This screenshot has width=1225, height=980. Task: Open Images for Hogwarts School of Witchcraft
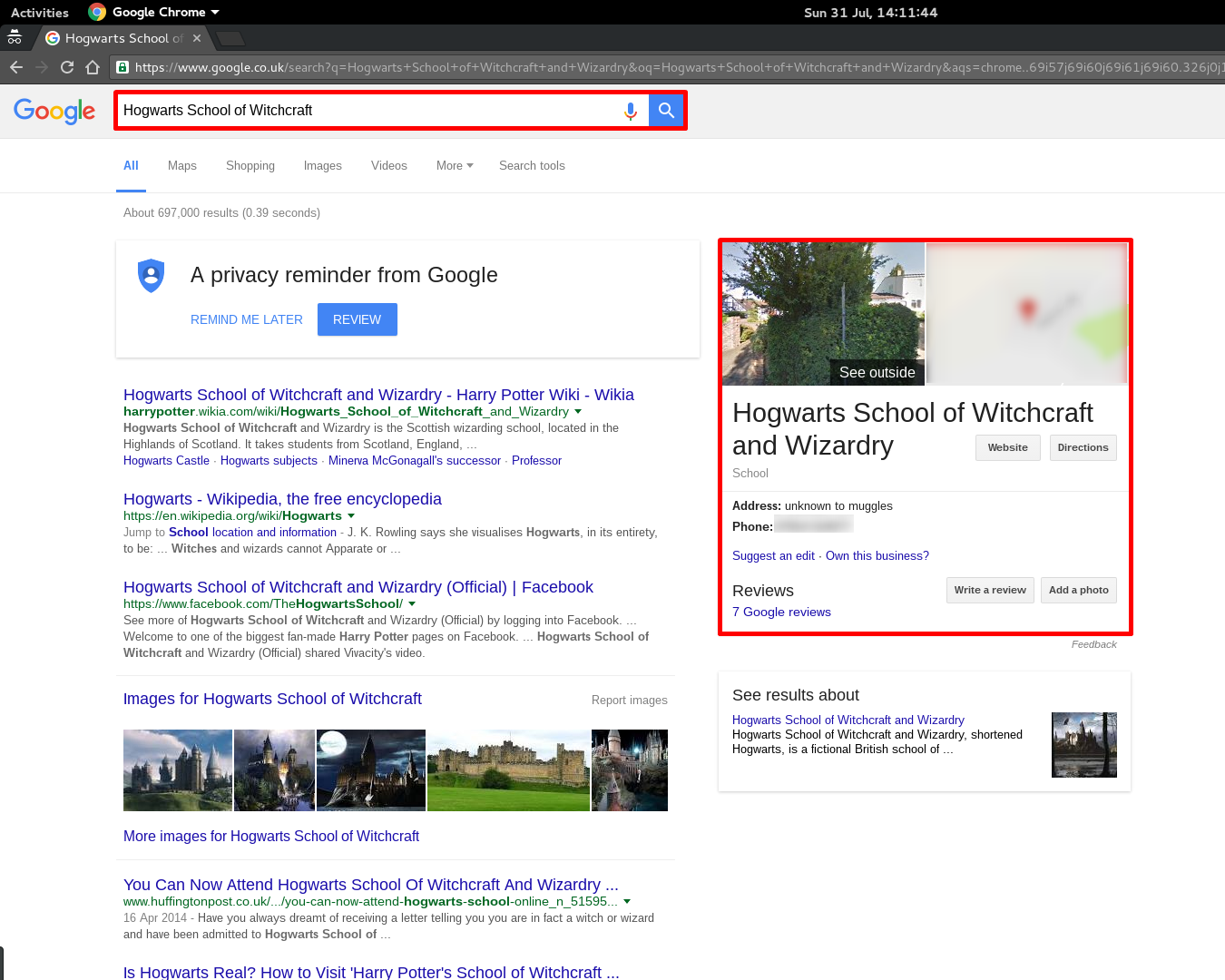[x=272, y=699]
